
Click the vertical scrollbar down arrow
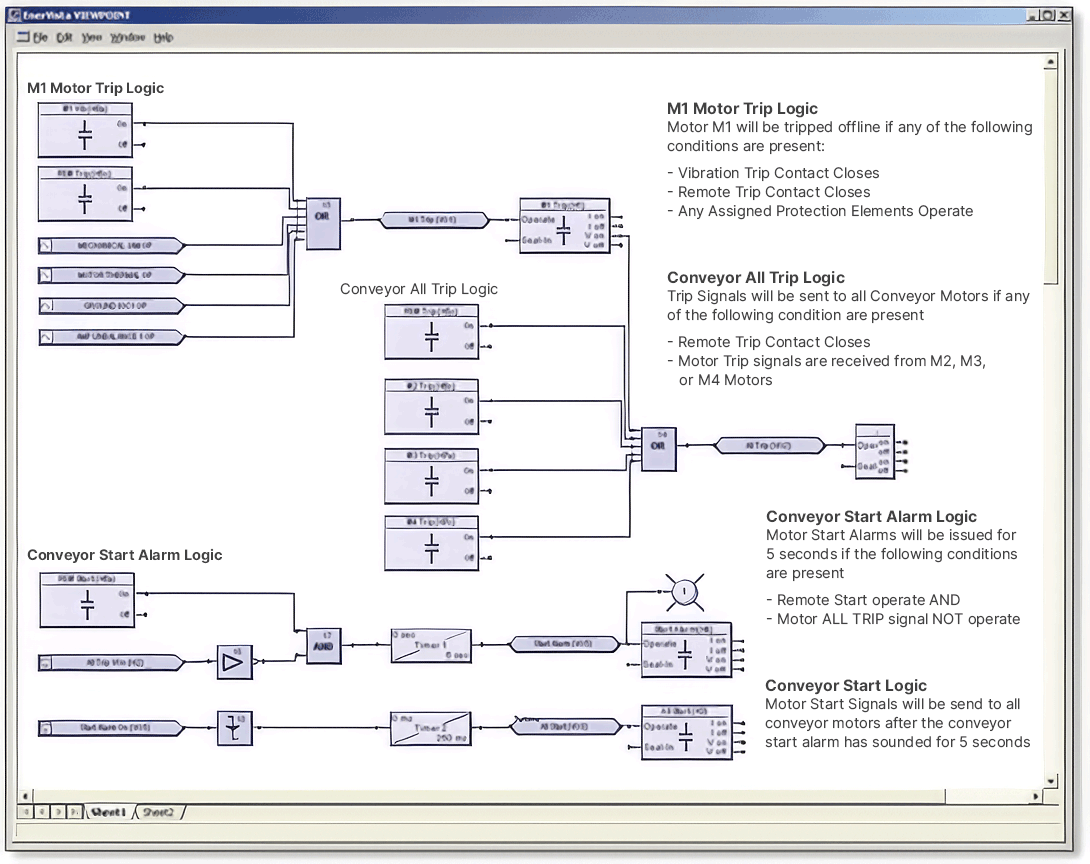[x=1050, y=781]
